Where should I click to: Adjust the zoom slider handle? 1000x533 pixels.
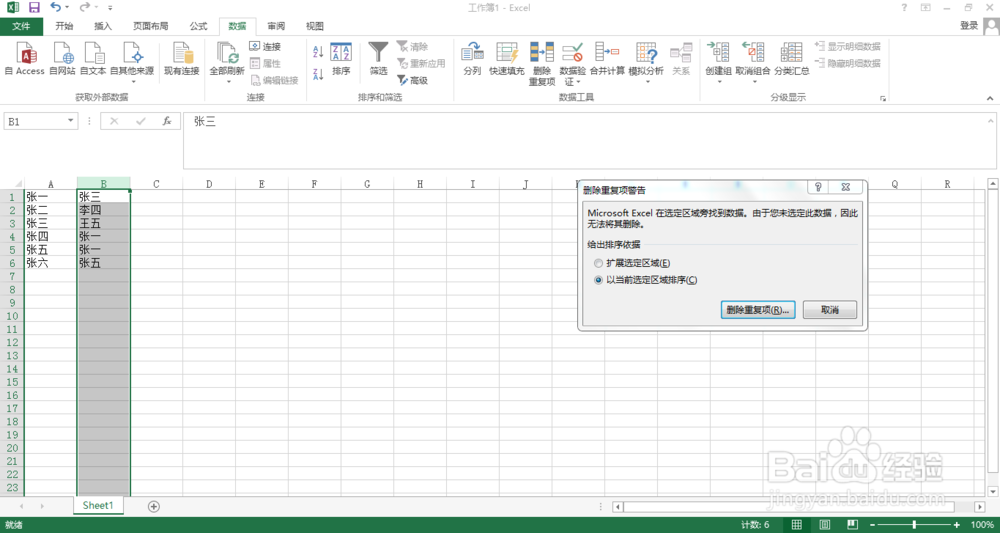(915, 525)
